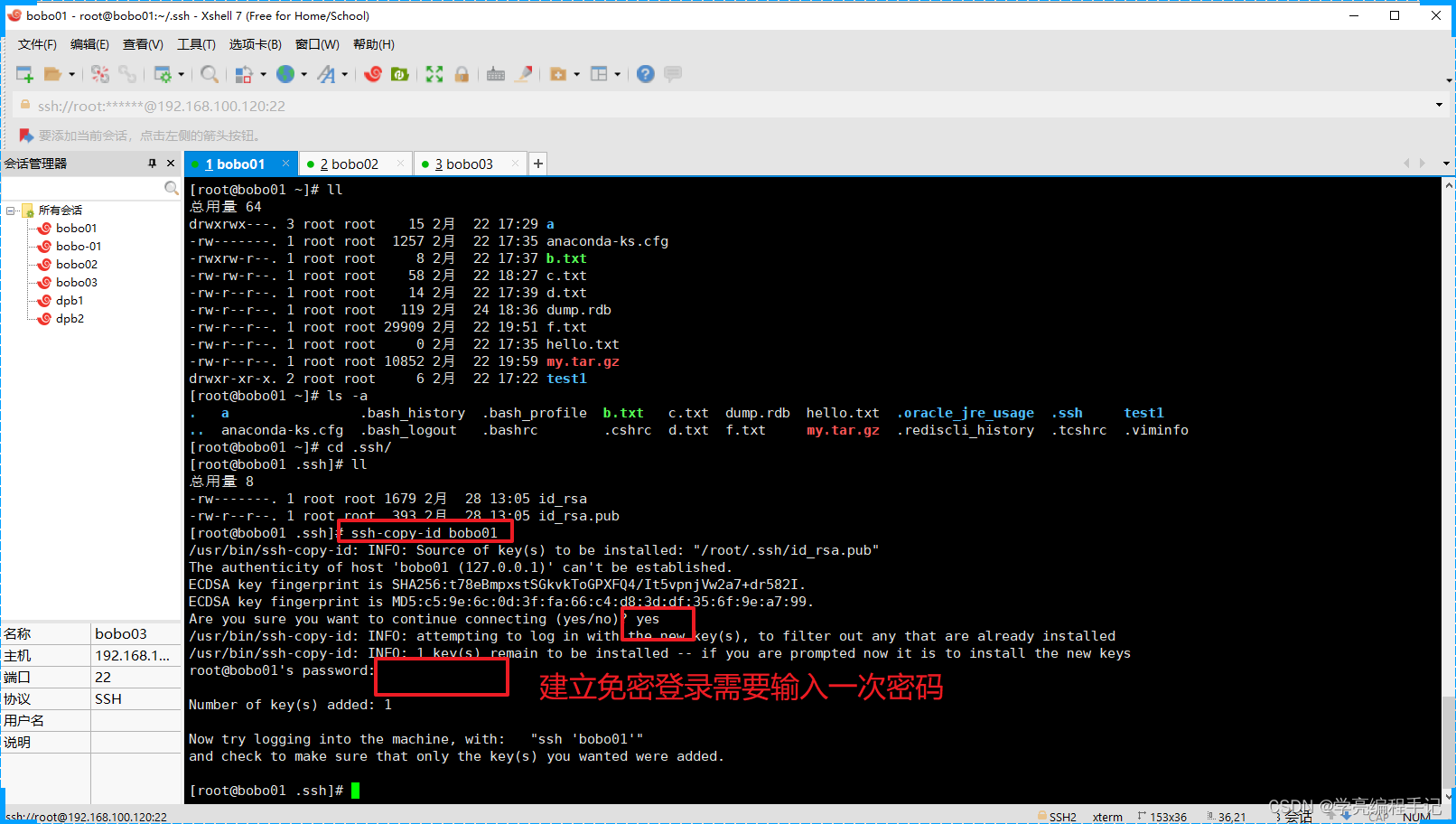Add a new tab with plus button
Screen dimensions: 1456x824
tap(538, 164)
